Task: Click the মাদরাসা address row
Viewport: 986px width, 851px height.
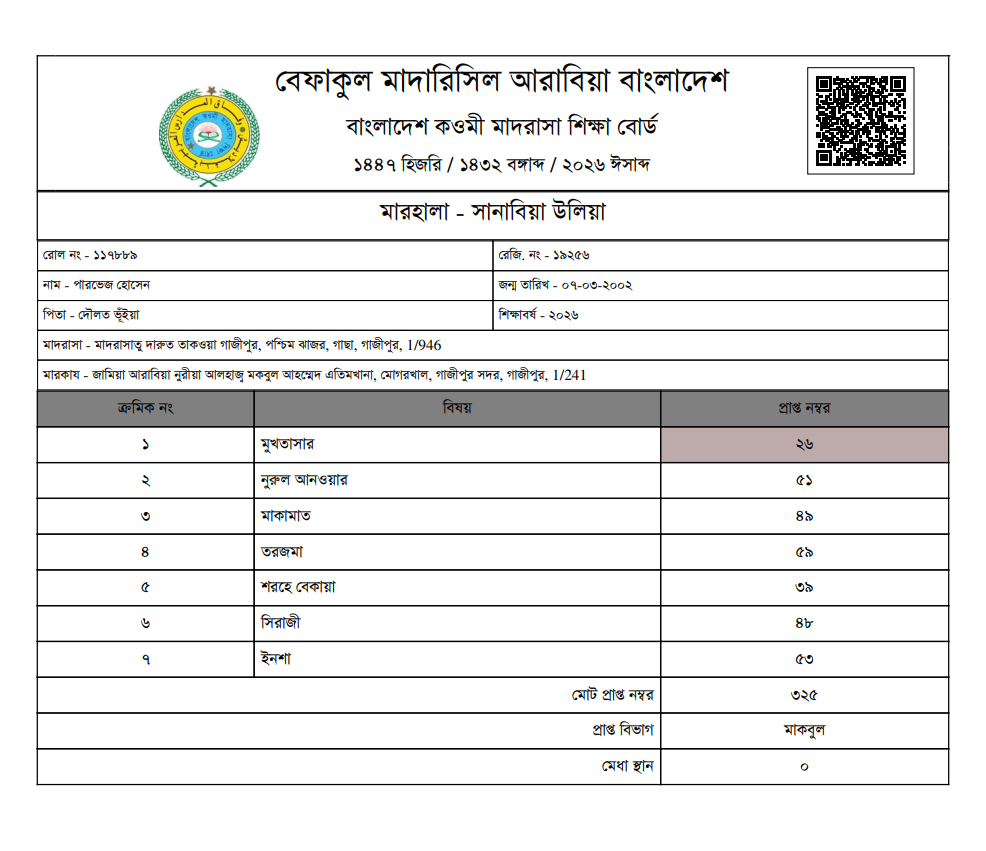Action: pyautogui.click(x=241, y=345)
